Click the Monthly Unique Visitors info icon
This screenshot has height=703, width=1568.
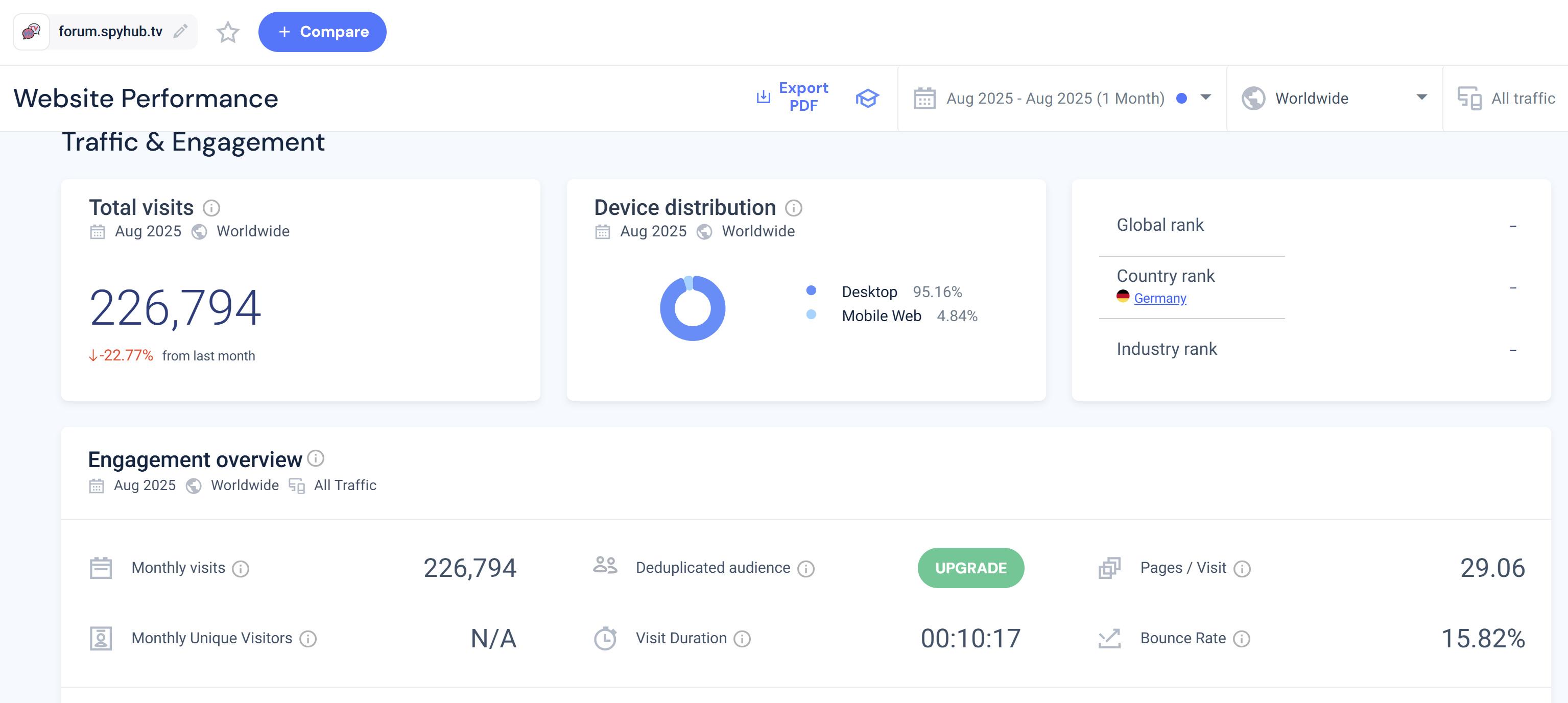click(308, 639)
